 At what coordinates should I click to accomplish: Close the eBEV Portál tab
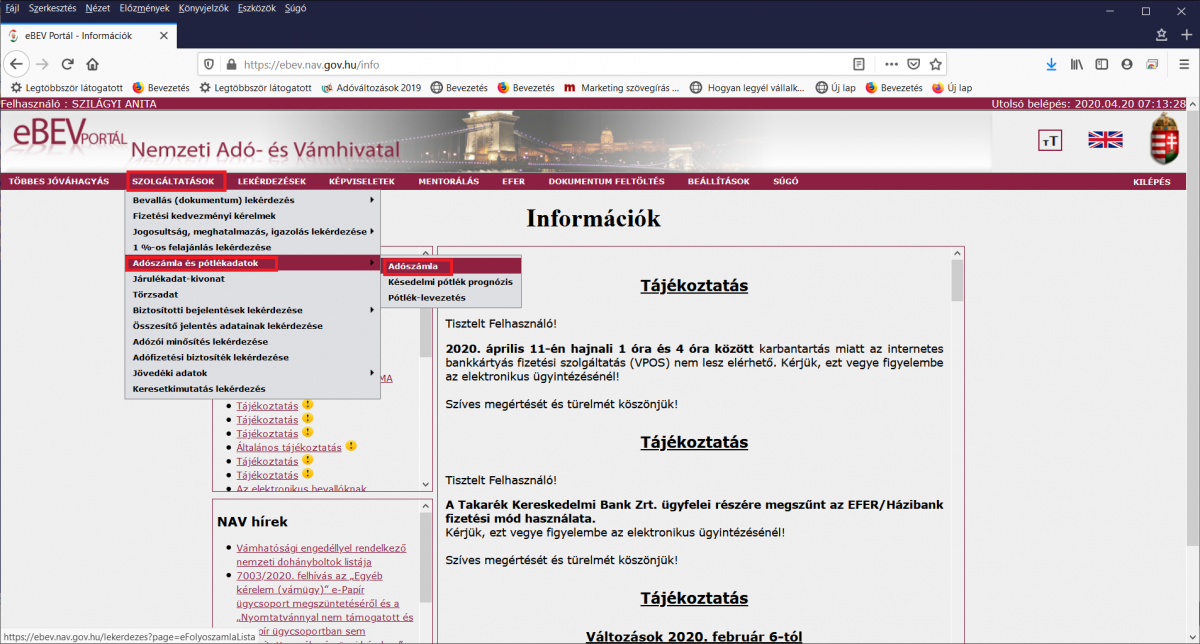[162, 35]
